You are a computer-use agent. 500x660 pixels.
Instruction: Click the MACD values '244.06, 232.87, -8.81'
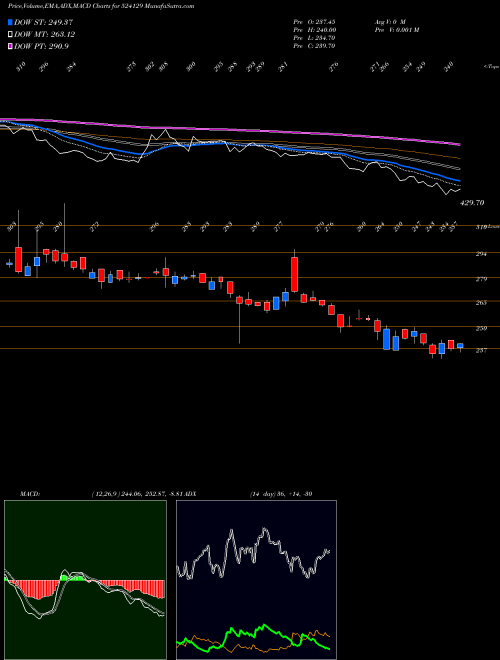click(x=150, y=494)
